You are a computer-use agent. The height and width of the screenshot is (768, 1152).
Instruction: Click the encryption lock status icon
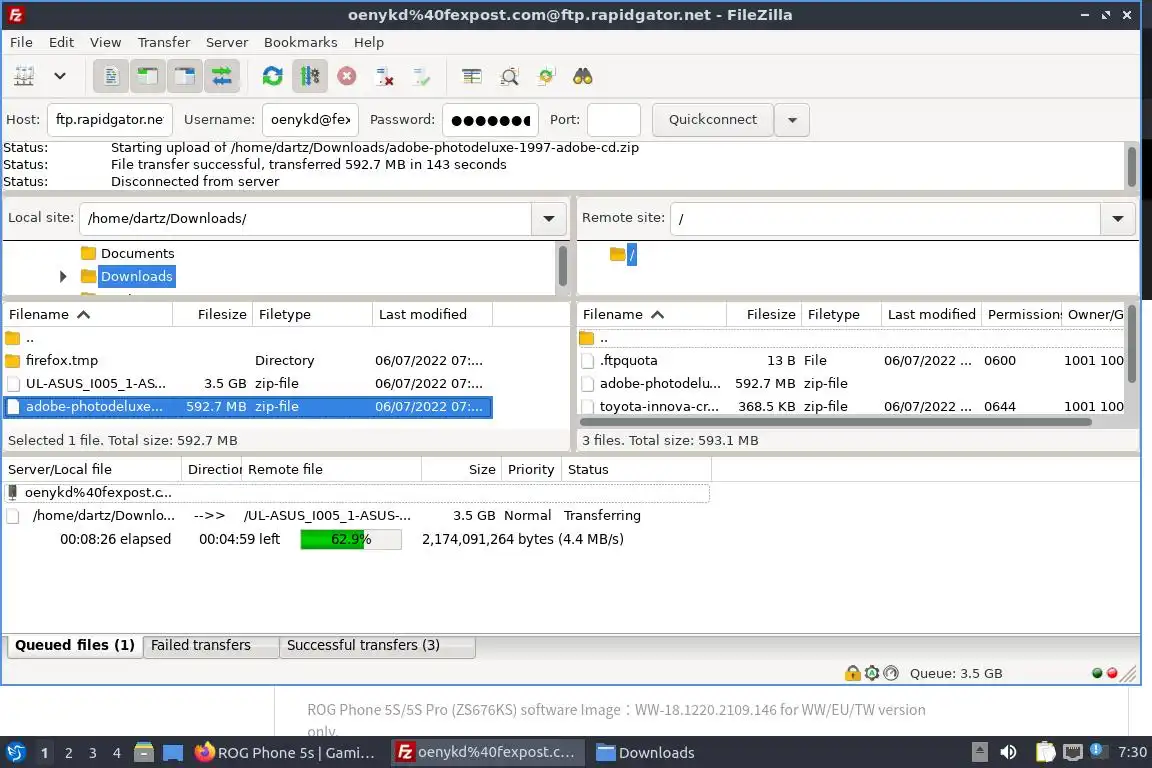pyautogui.click(x=852, y=672)
